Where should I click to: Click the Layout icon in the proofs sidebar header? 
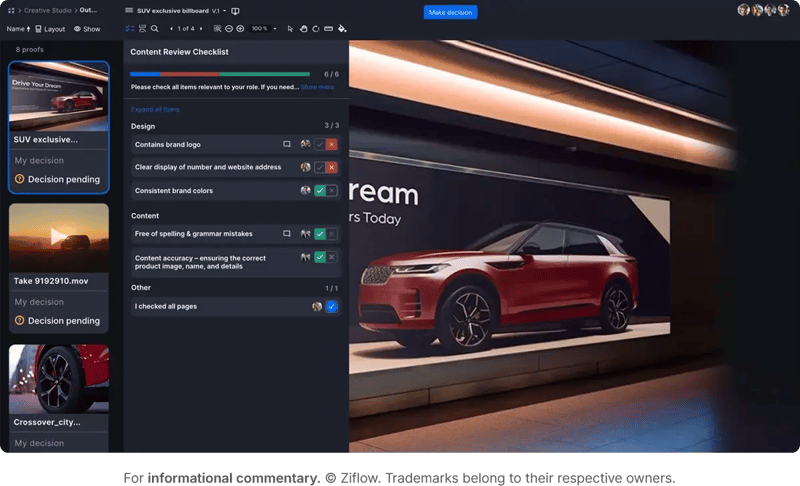click(x=38, y=29)
